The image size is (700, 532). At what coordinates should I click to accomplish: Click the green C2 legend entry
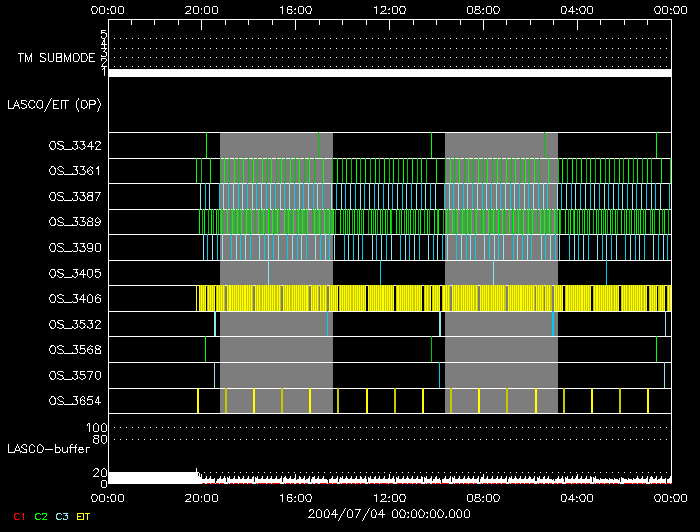point(41,515)
